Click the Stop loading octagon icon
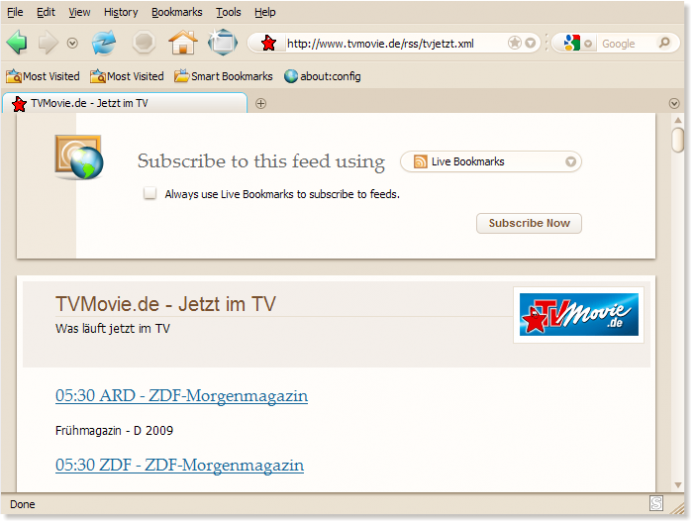Screen dimensions: 695x525 144,43
